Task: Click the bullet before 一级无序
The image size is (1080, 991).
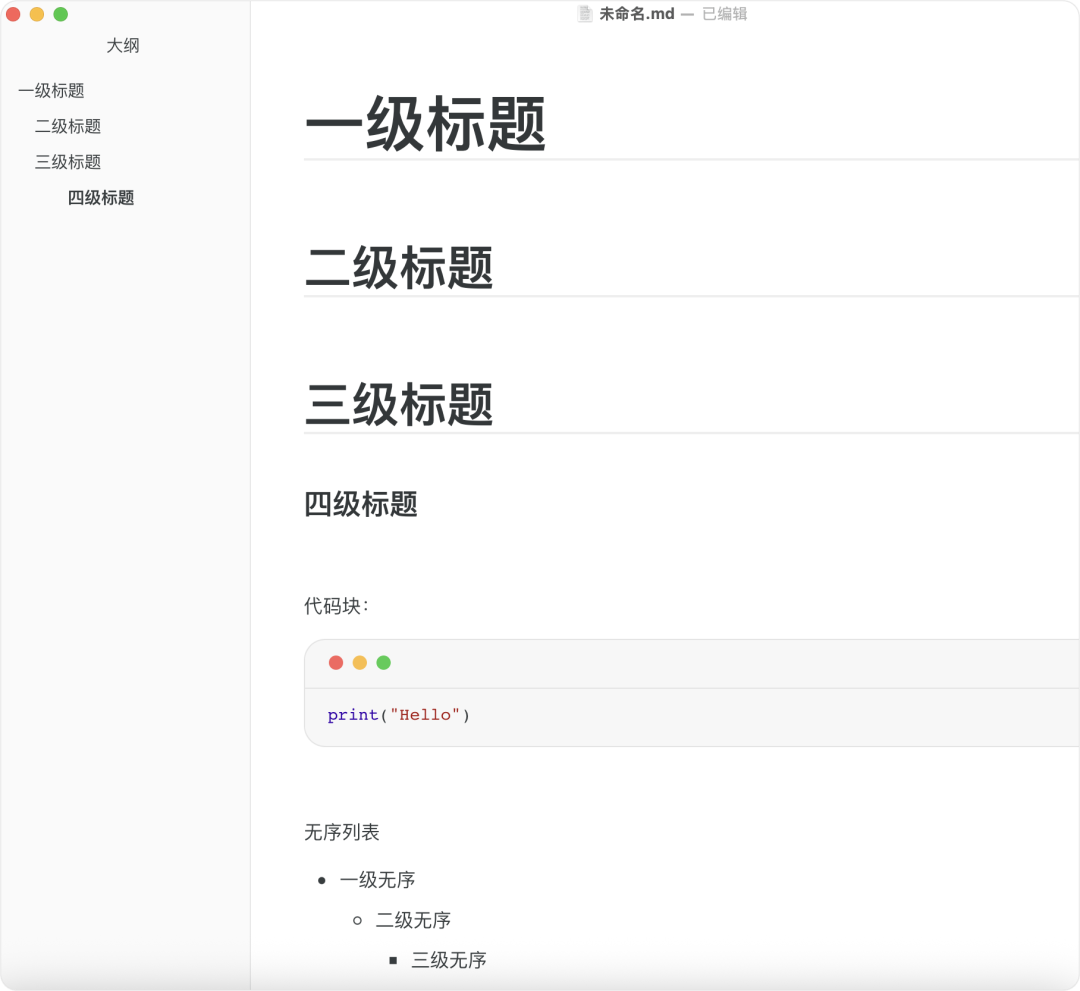Action: (x=322, y=881)
